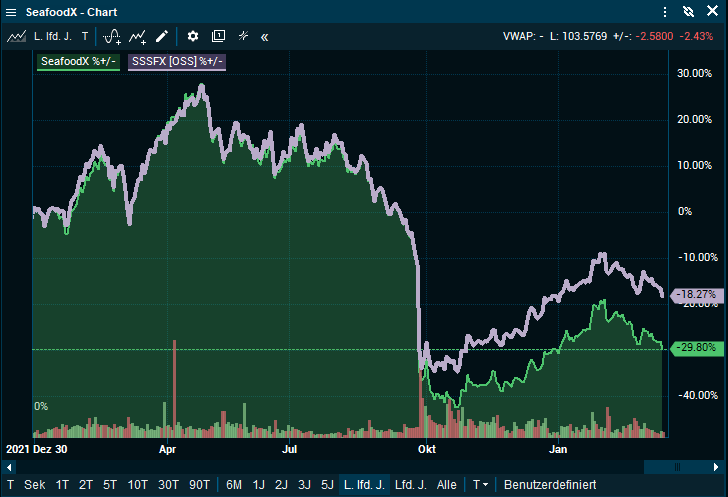Screen dimensions: 728x497
Task: Switch to the 5J time range
Action: coord(327,485)
